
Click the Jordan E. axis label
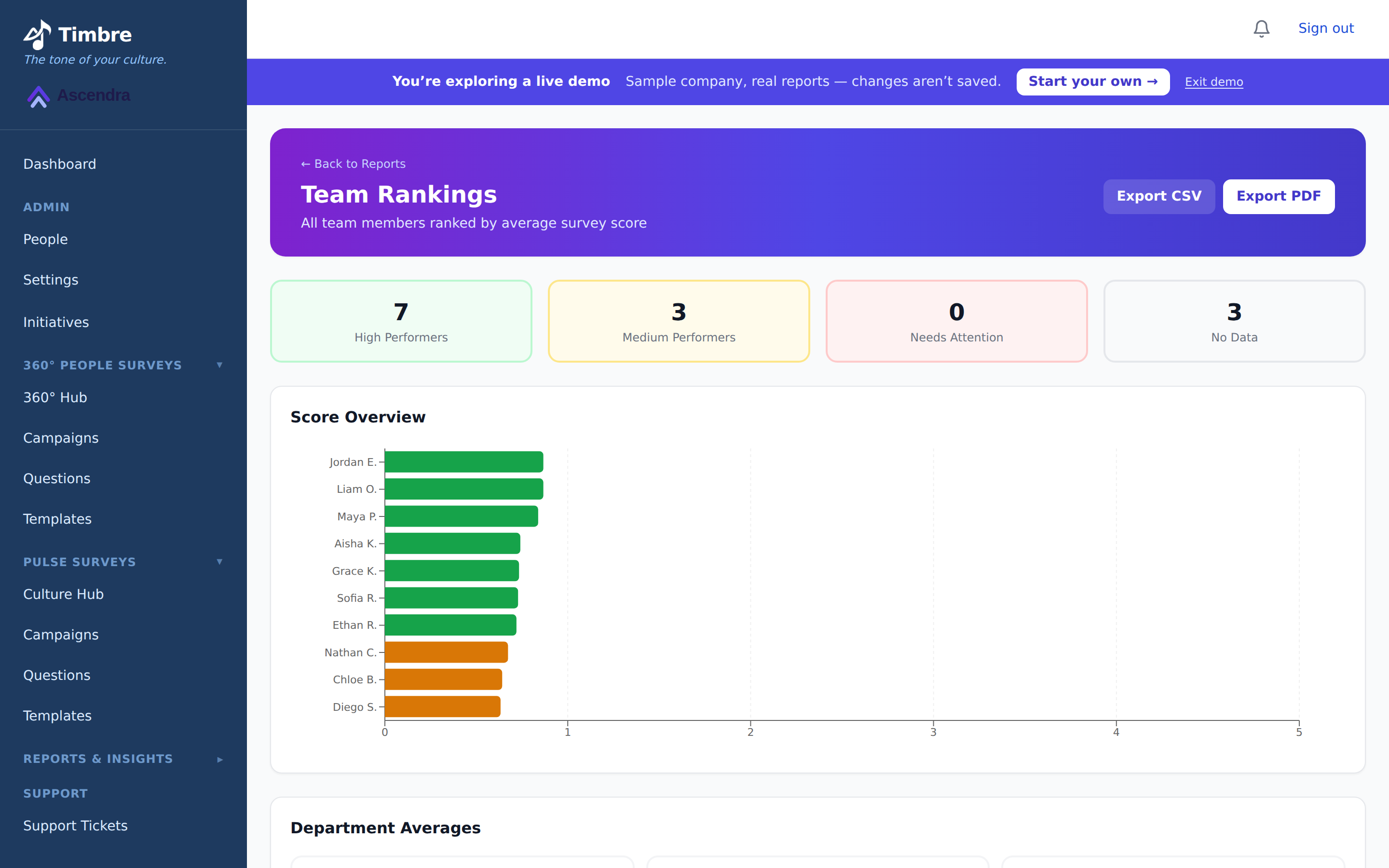point(353,462)
